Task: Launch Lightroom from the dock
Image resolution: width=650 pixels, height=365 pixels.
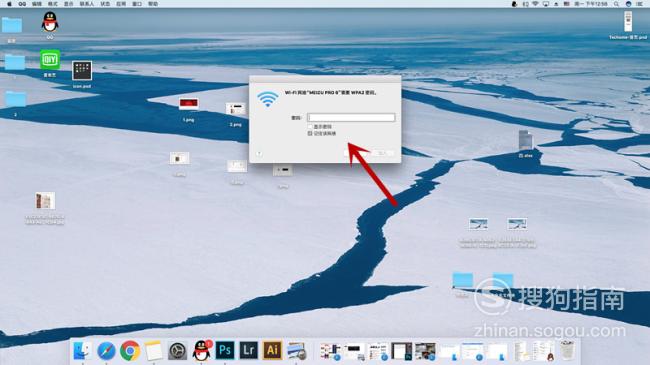Action: coord(249,350)
